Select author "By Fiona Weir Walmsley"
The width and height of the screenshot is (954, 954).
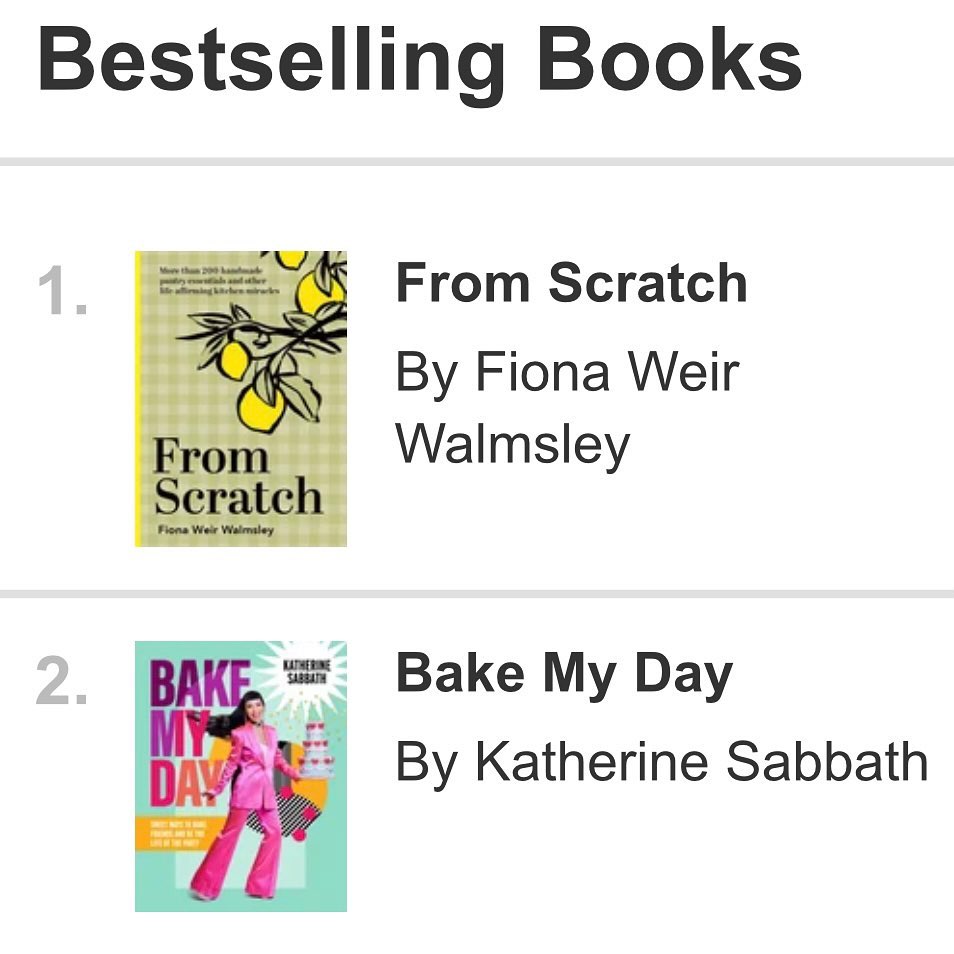(567, 407)
